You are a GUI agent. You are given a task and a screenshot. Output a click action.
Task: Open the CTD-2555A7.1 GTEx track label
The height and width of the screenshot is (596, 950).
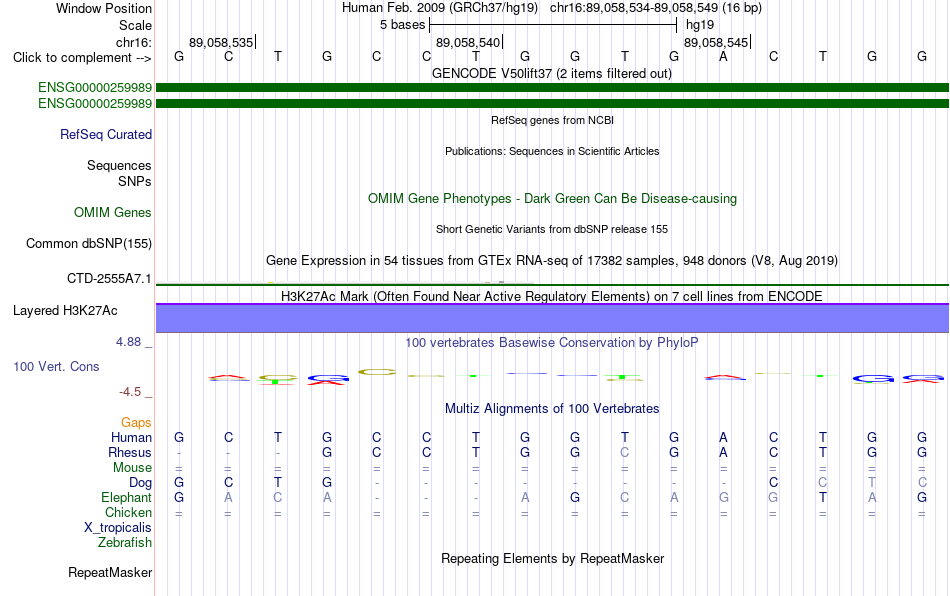point(109,279)
